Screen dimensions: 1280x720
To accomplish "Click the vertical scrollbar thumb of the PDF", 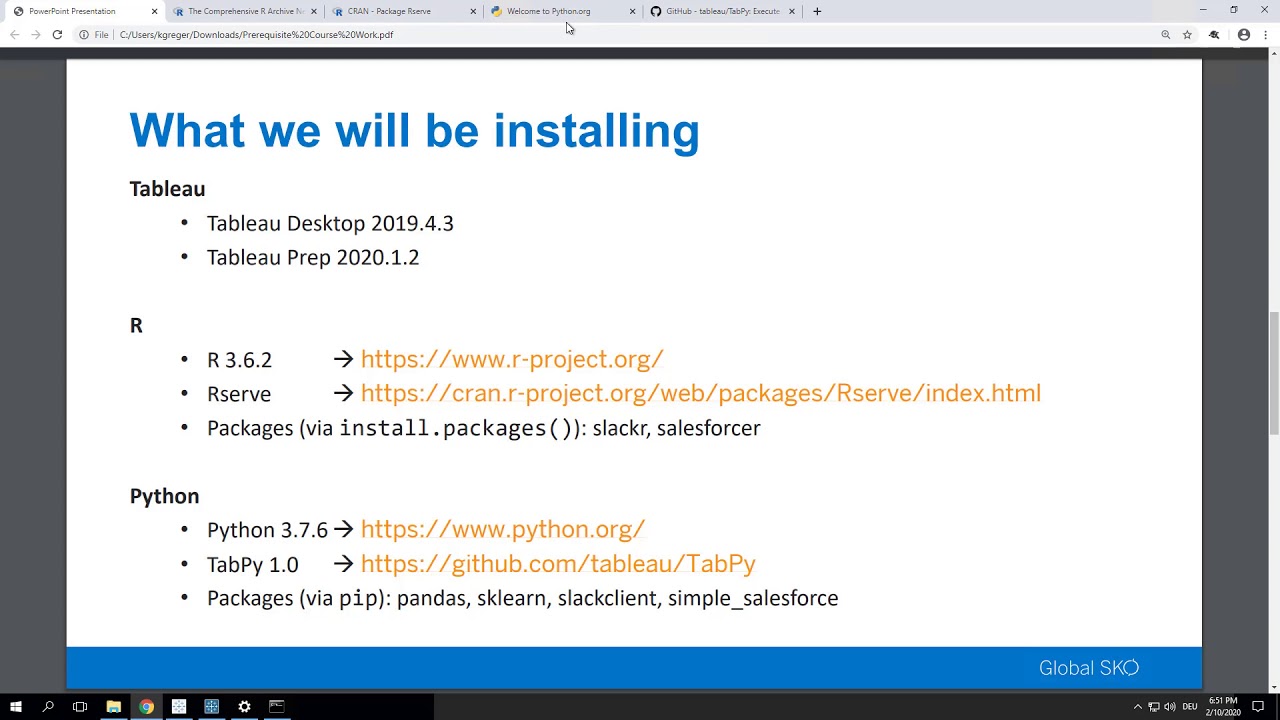I will (1273, 373).
